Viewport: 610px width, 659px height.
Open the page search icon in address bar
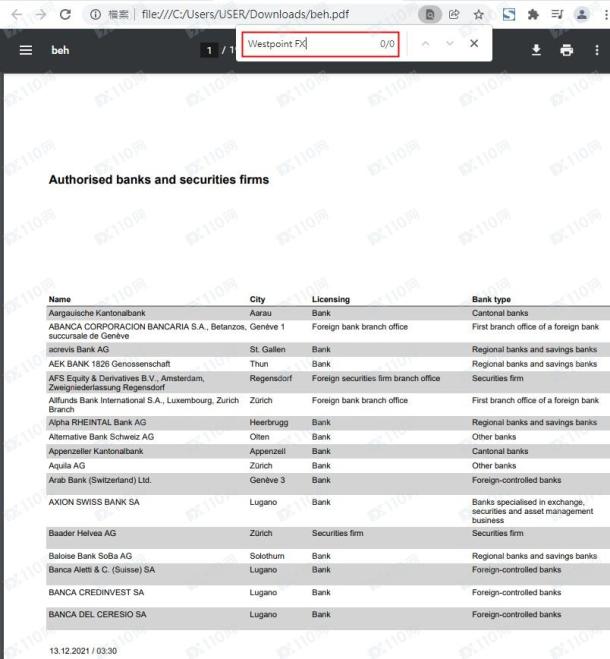430,15
